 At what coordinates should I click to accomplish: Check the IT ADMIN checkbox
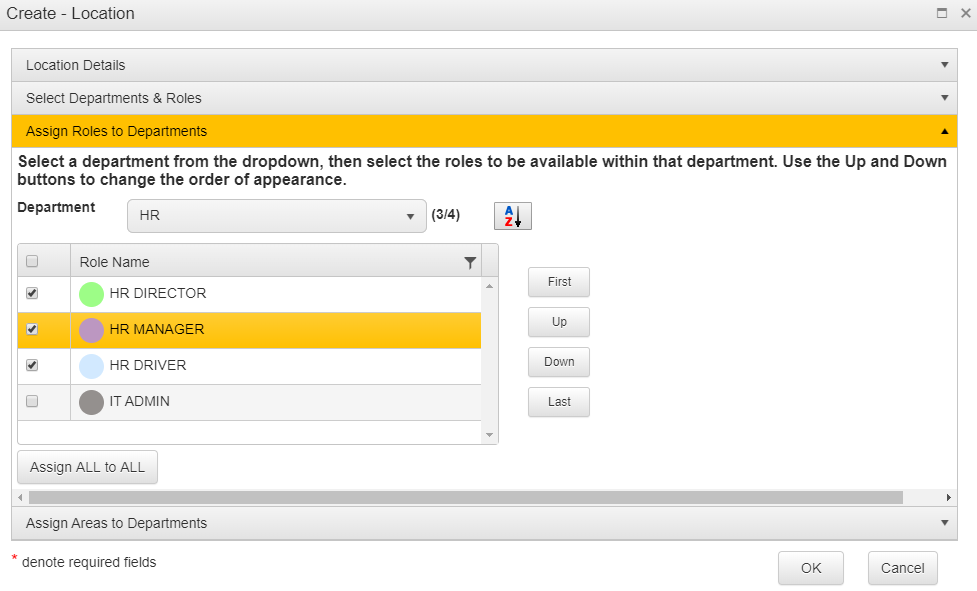coord(32,401)
